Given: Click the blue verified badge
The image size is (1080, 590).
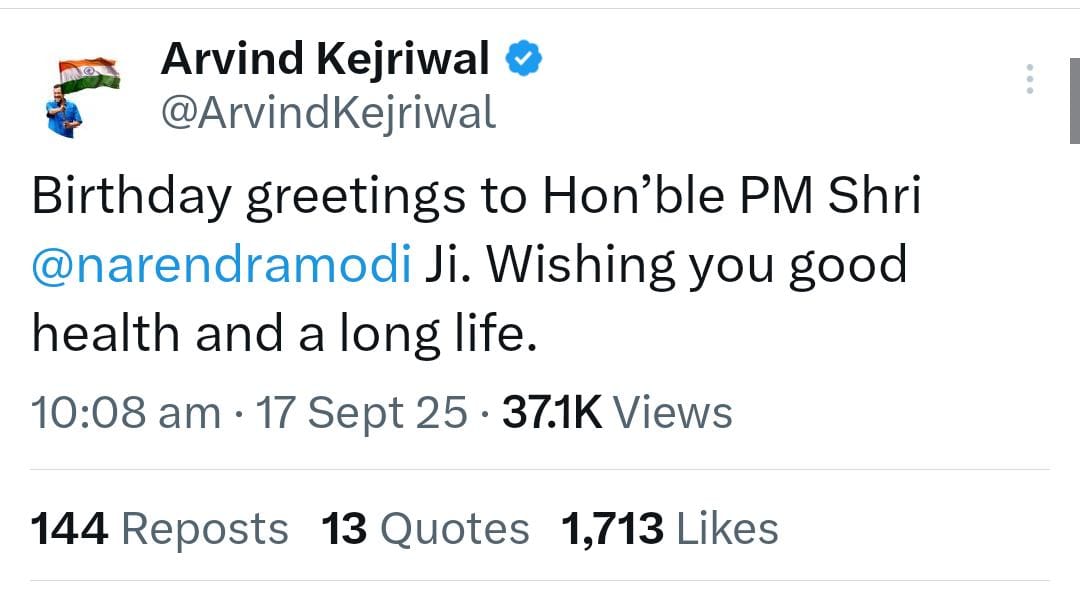Looking at the screenshot, I should tap(523, 61).
